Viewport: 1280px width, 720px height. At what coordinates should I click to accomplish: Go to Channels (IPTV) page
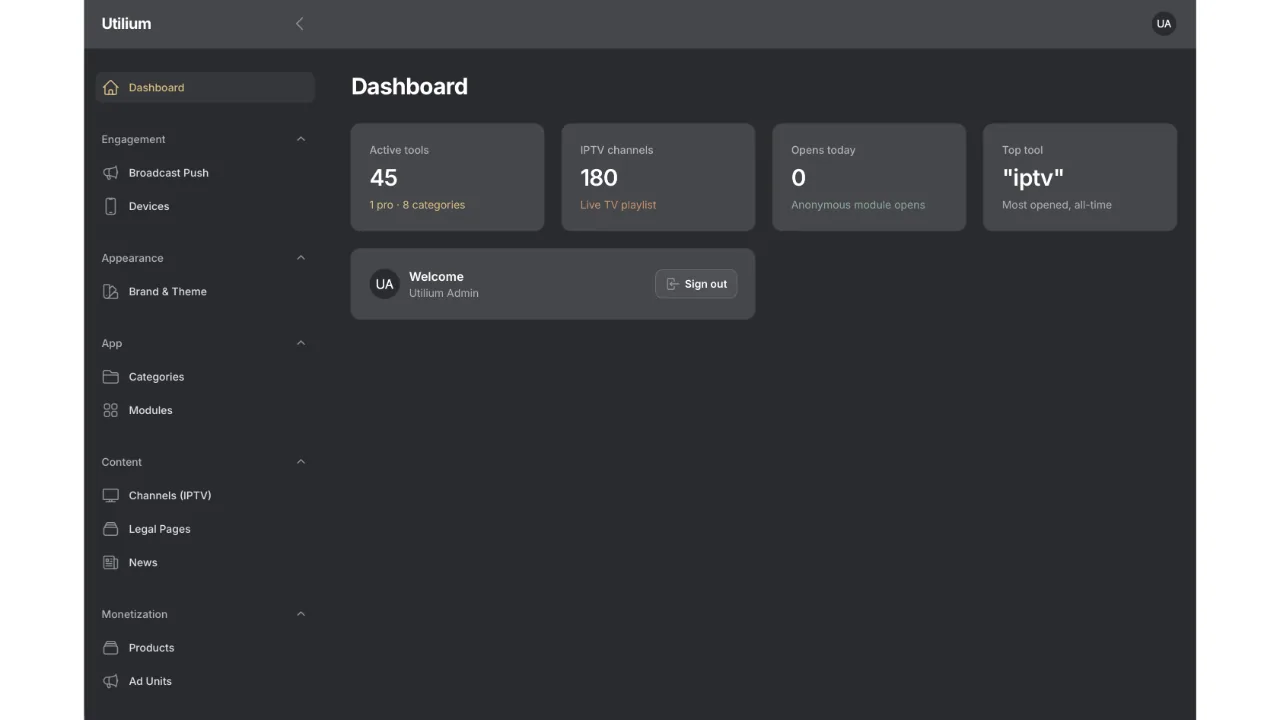[205, 496]
